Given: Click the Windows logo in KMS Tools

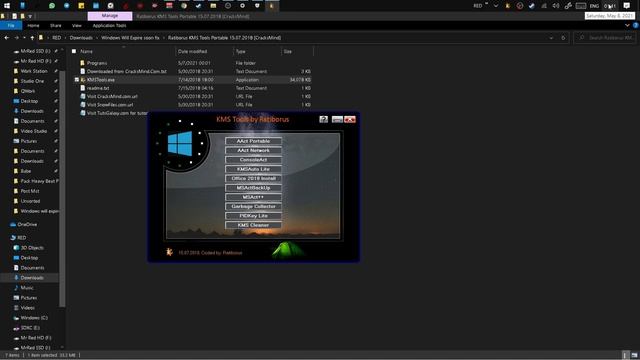Looking at the screenshot, I should click(x=180, y=143).
